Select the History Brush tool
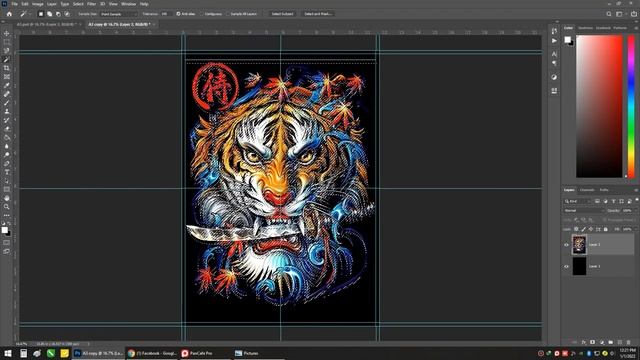 coord(7,120)
